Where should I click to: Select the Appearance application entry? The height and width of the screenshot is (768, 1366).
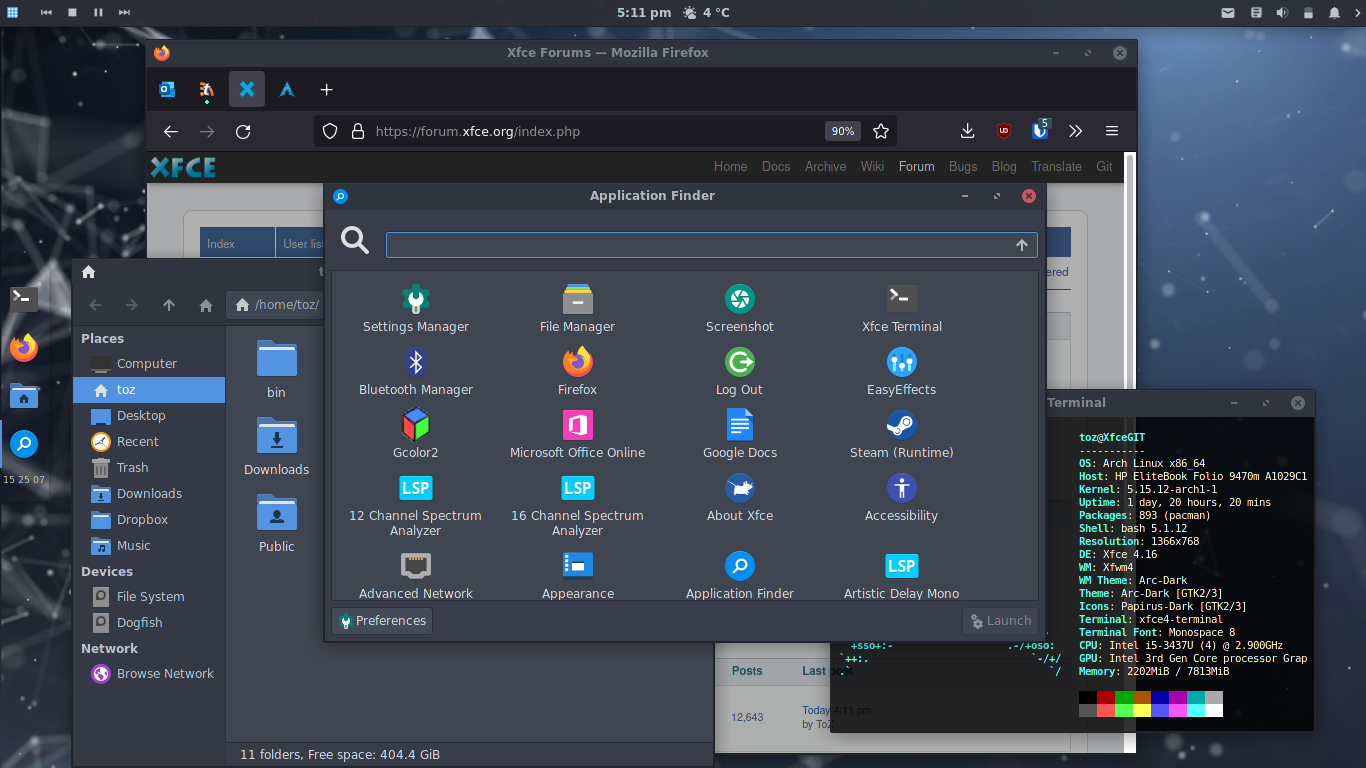tap(577, 575)
